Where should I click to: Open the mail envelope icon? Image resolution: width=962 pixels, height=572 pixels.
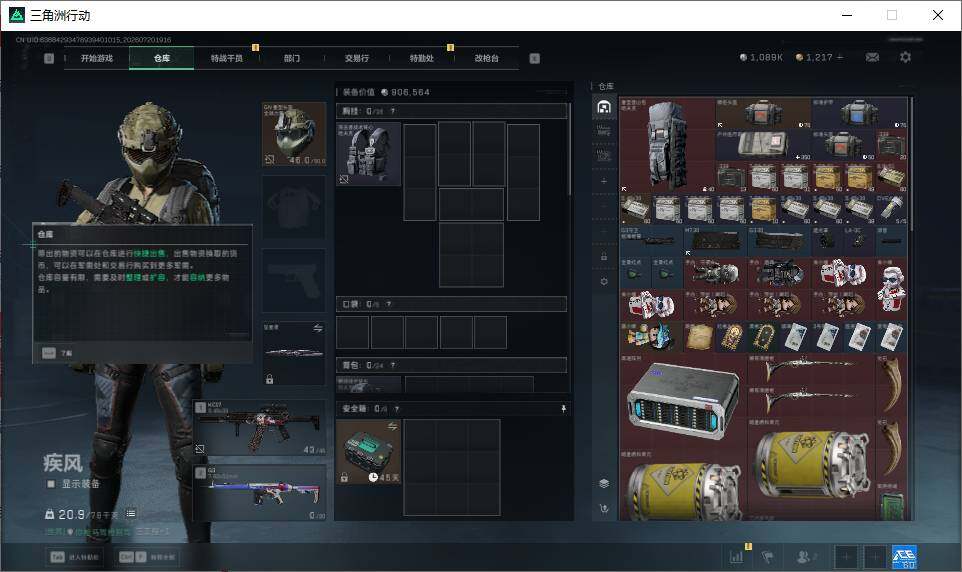click(872, 57)
